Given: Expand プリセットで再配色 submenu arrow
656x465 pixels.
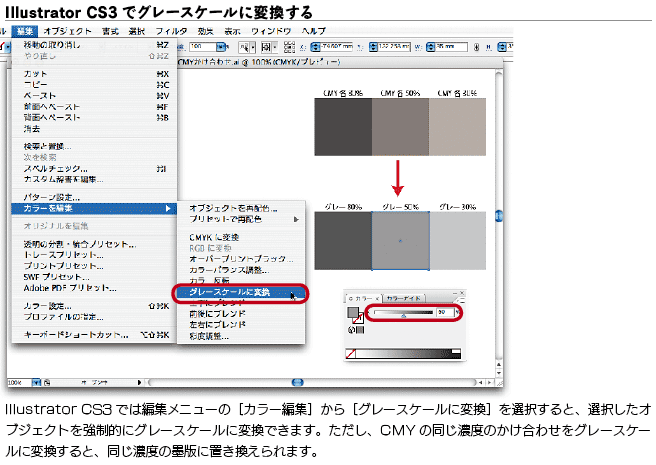Looking at the screenshot, I should [296, 219].
